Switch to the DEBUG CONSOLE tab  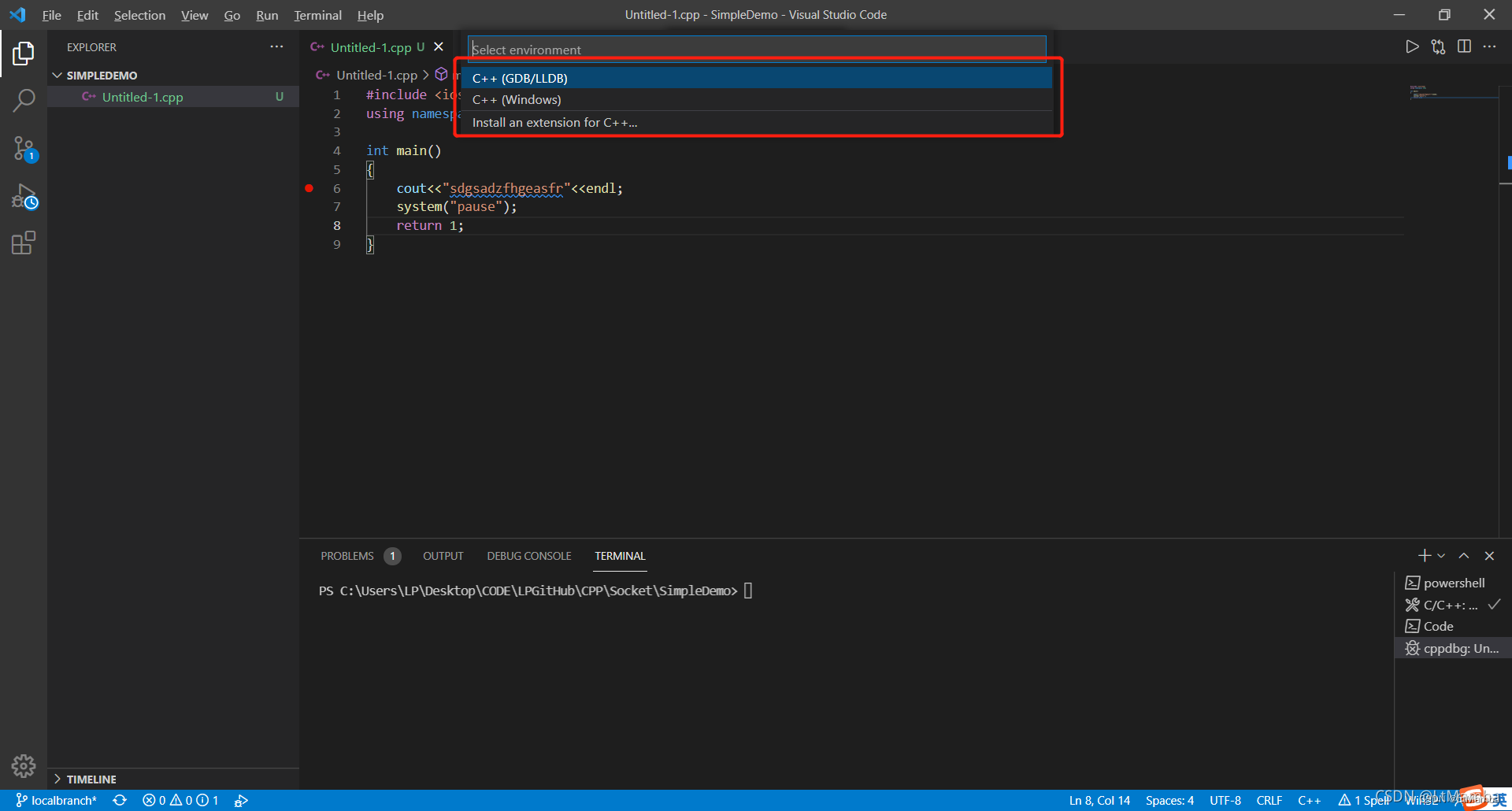[529, 556]
